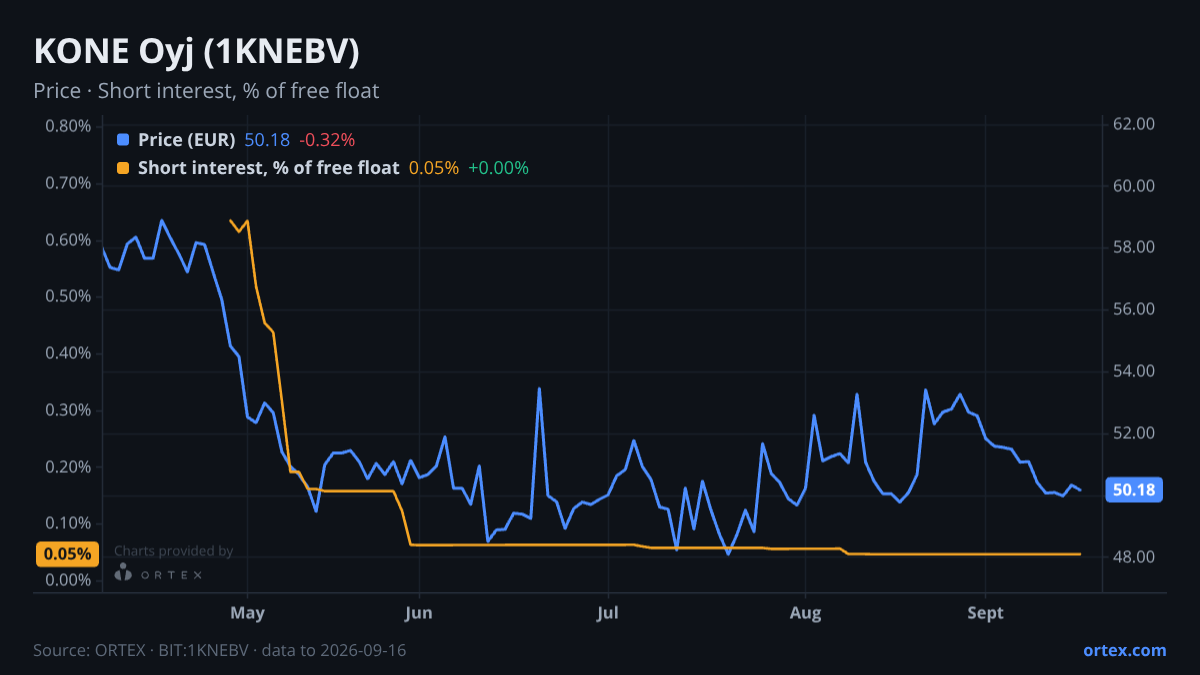The width and height of the screenshot is (1200, 675).
Task: Click the 60.00 right axis label
Action: click(1134, 186)
